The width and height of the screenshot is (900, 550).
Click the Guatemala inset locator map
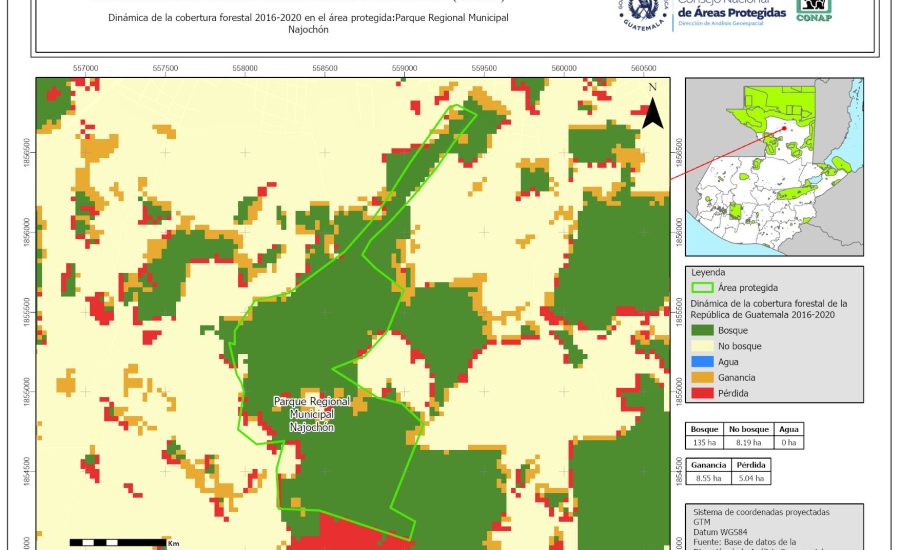[x=773, y=168]
